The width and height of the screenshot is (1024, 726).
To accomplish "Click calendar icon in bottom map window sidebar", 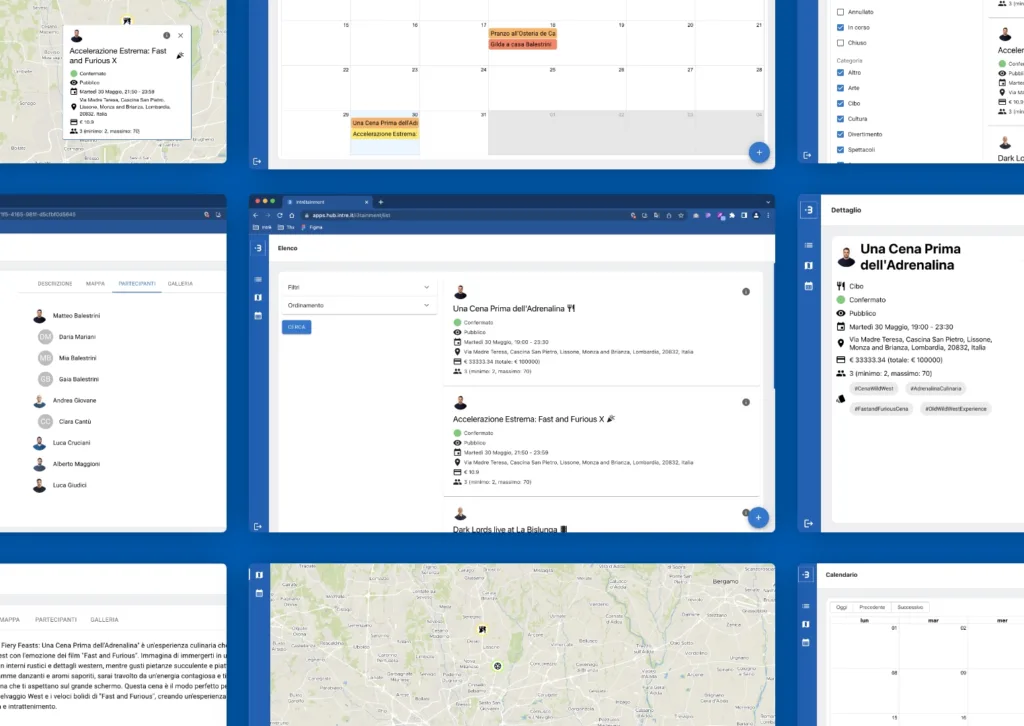I will click(259, 593).
